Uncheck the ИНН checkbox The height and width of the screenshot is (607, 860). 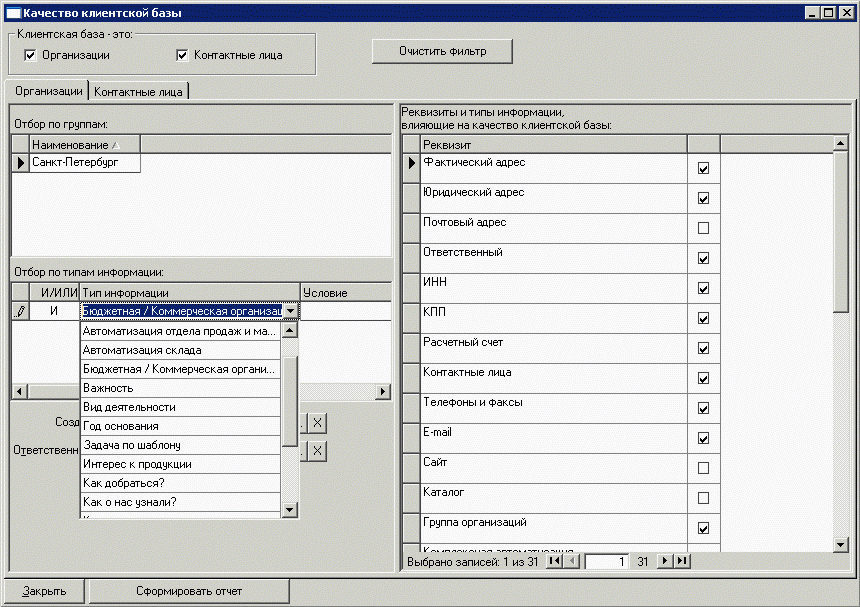(703, 288)
